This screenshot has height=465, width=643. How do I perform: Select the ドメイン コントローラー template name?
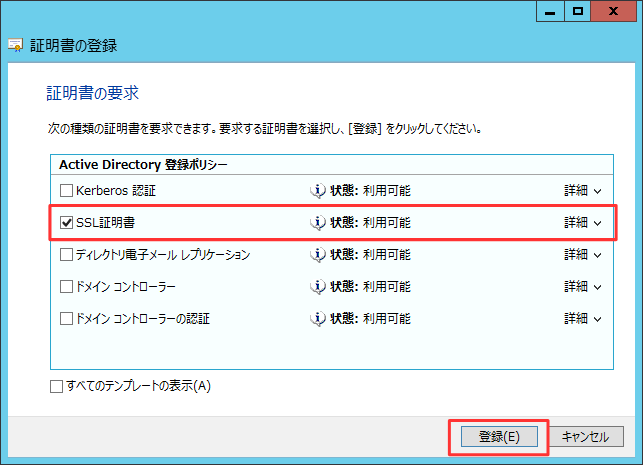click(125, 287)
